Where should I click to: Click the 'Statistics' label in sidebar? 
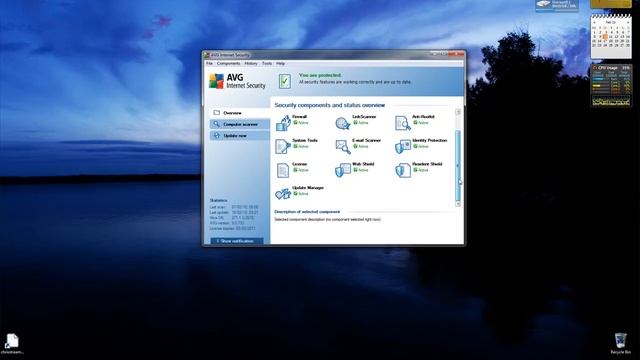[218, 200]
